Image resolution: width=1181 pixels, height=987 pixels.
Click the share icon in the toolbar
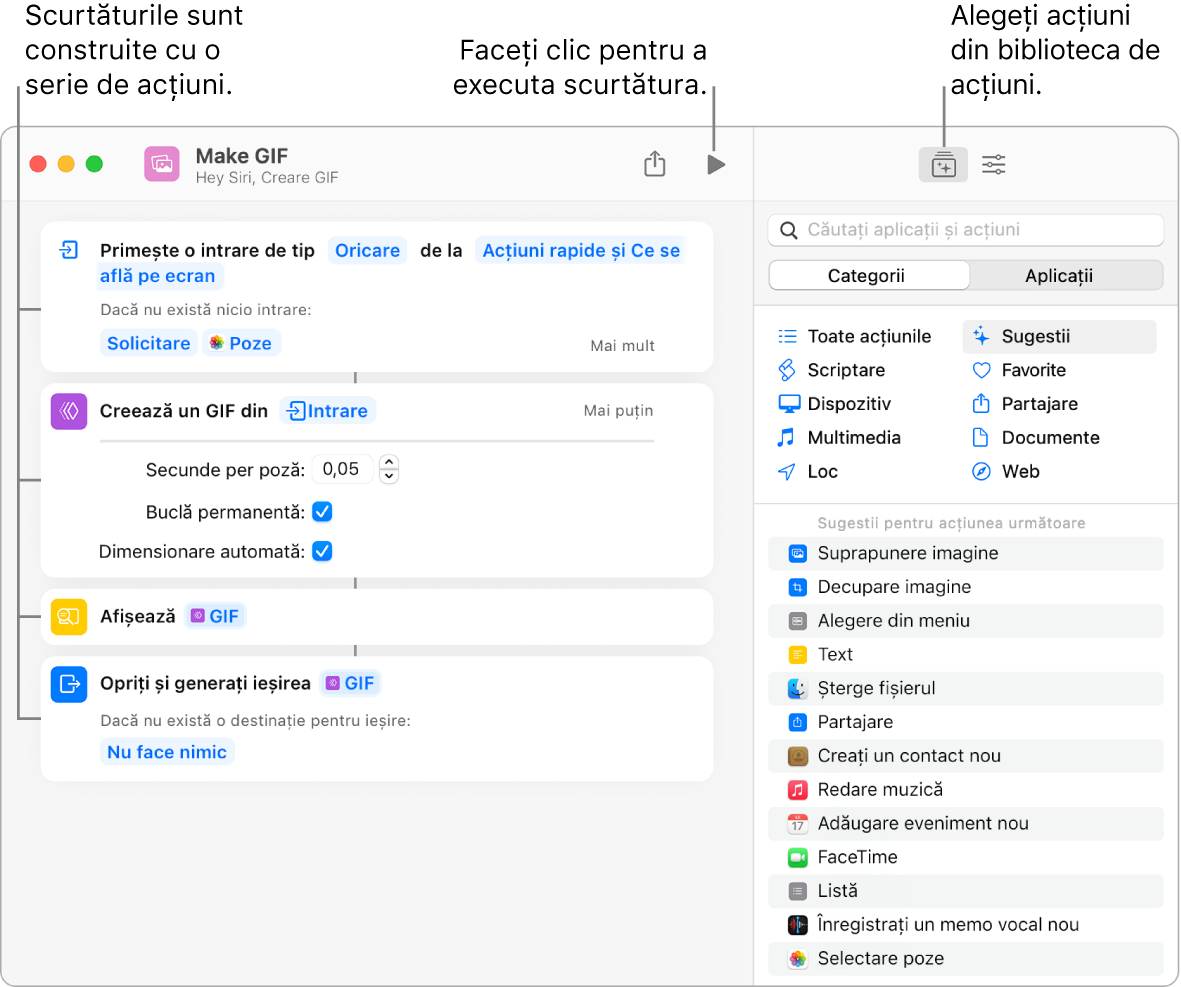coord(654,164)
